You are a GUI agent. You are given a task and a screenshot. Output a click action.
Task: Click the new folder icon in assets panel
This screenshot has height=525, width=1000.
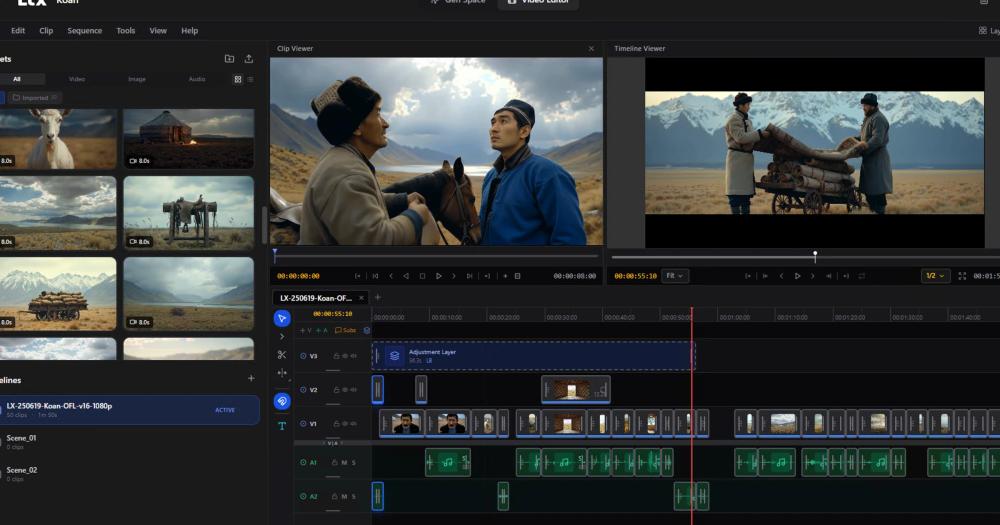pyautogui.click(x=230, y=59)
